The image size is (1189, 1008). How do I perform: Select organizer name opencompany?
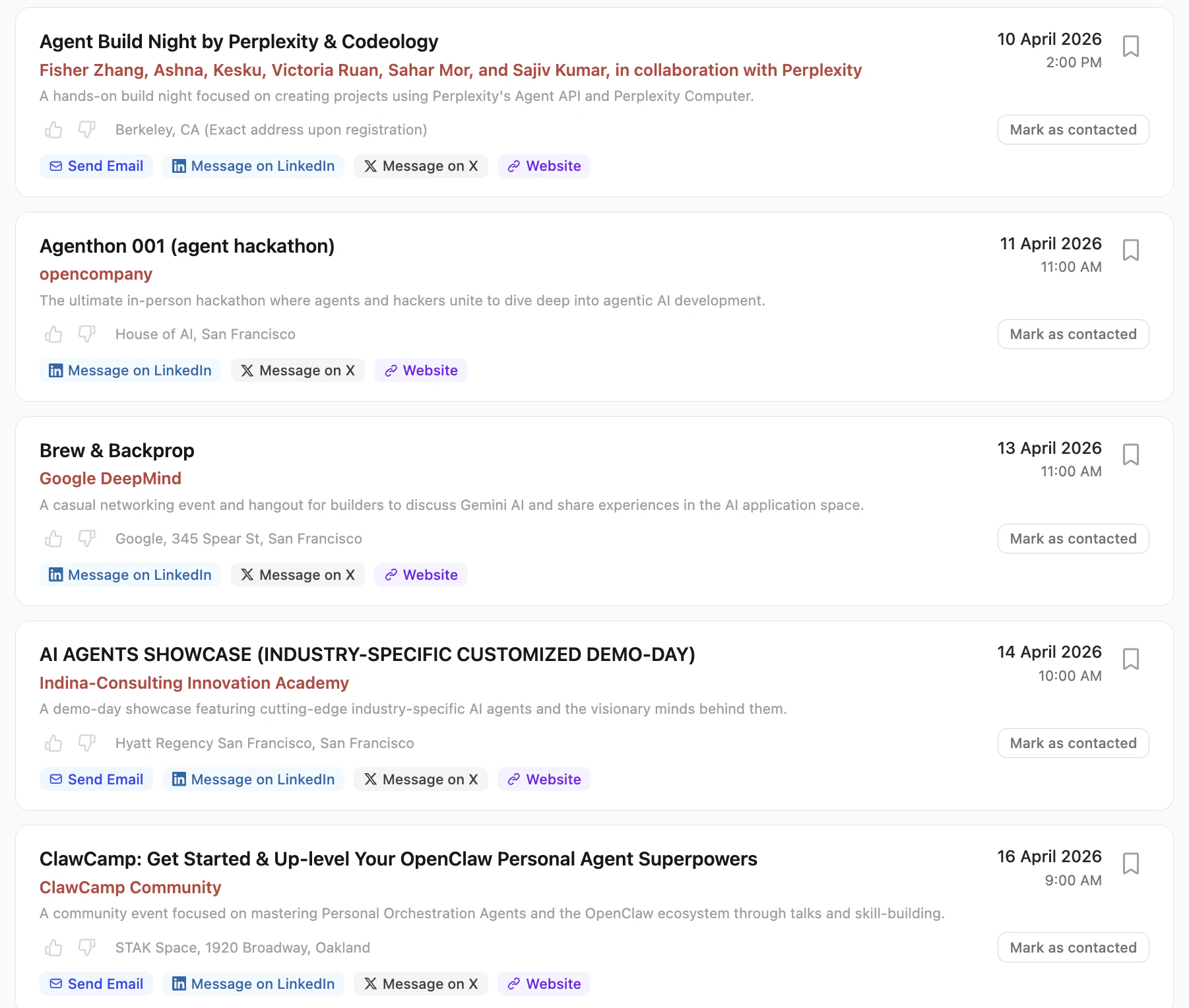96,274
